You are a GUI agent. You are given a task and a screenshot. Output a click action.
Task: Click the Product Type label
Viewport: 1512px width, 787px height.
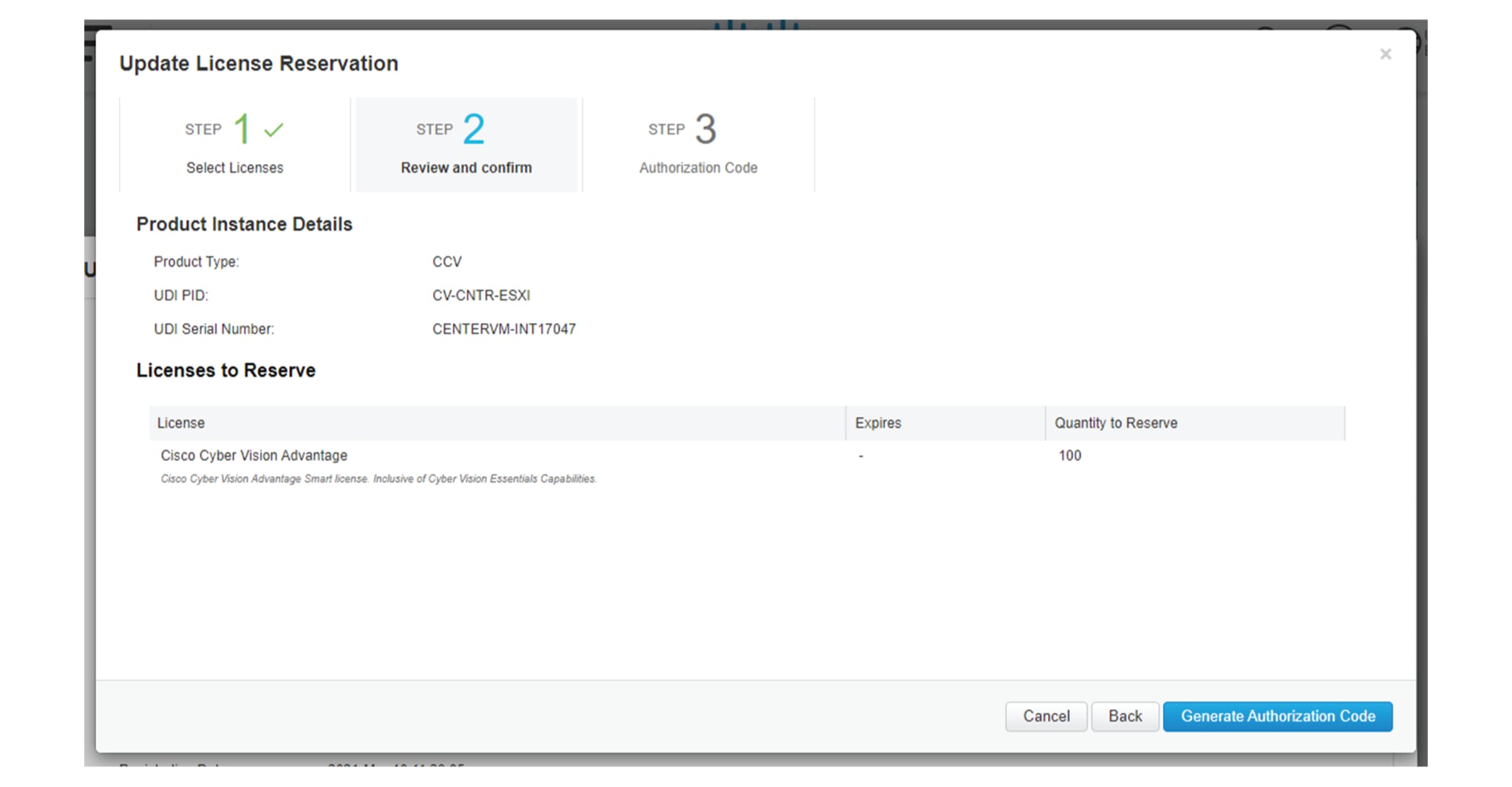pyautogui.click(x=197, y=262)
